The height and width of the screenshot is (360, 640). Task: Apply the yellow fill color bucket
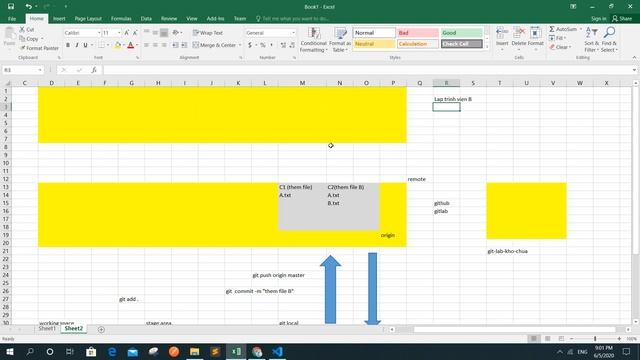118,45
